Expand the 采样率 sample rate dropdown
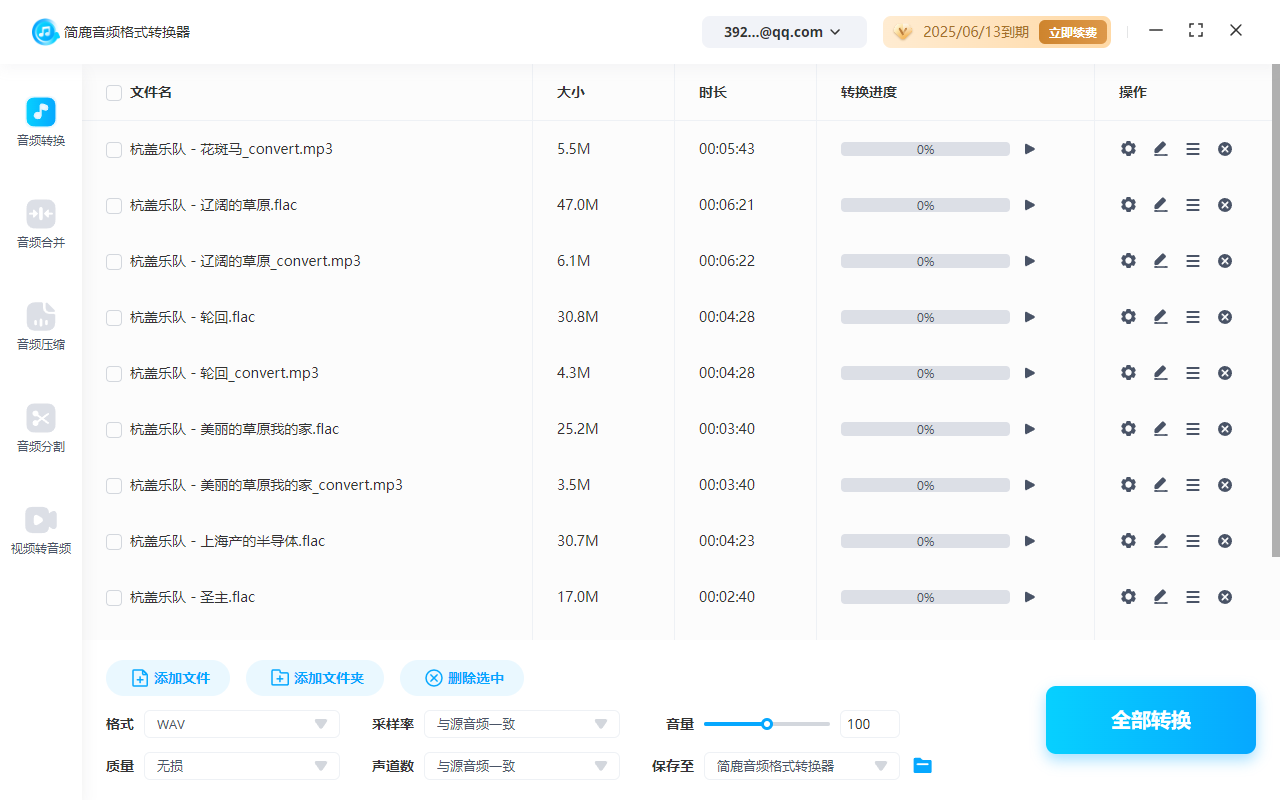The width and height of the screenshot is (1280, 800). [x=521, y=723]
